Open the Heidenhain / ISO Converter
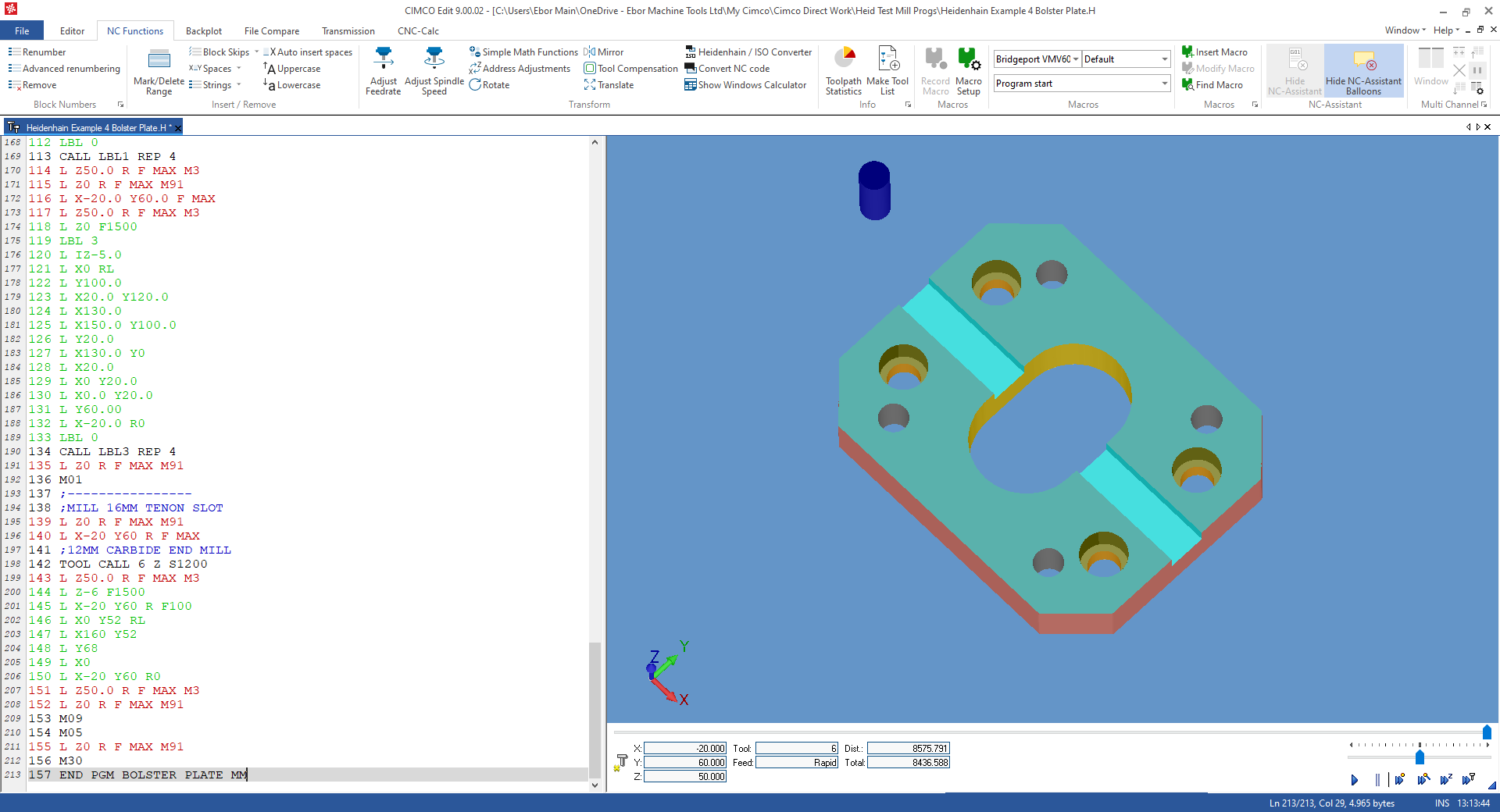 [748, 52]
